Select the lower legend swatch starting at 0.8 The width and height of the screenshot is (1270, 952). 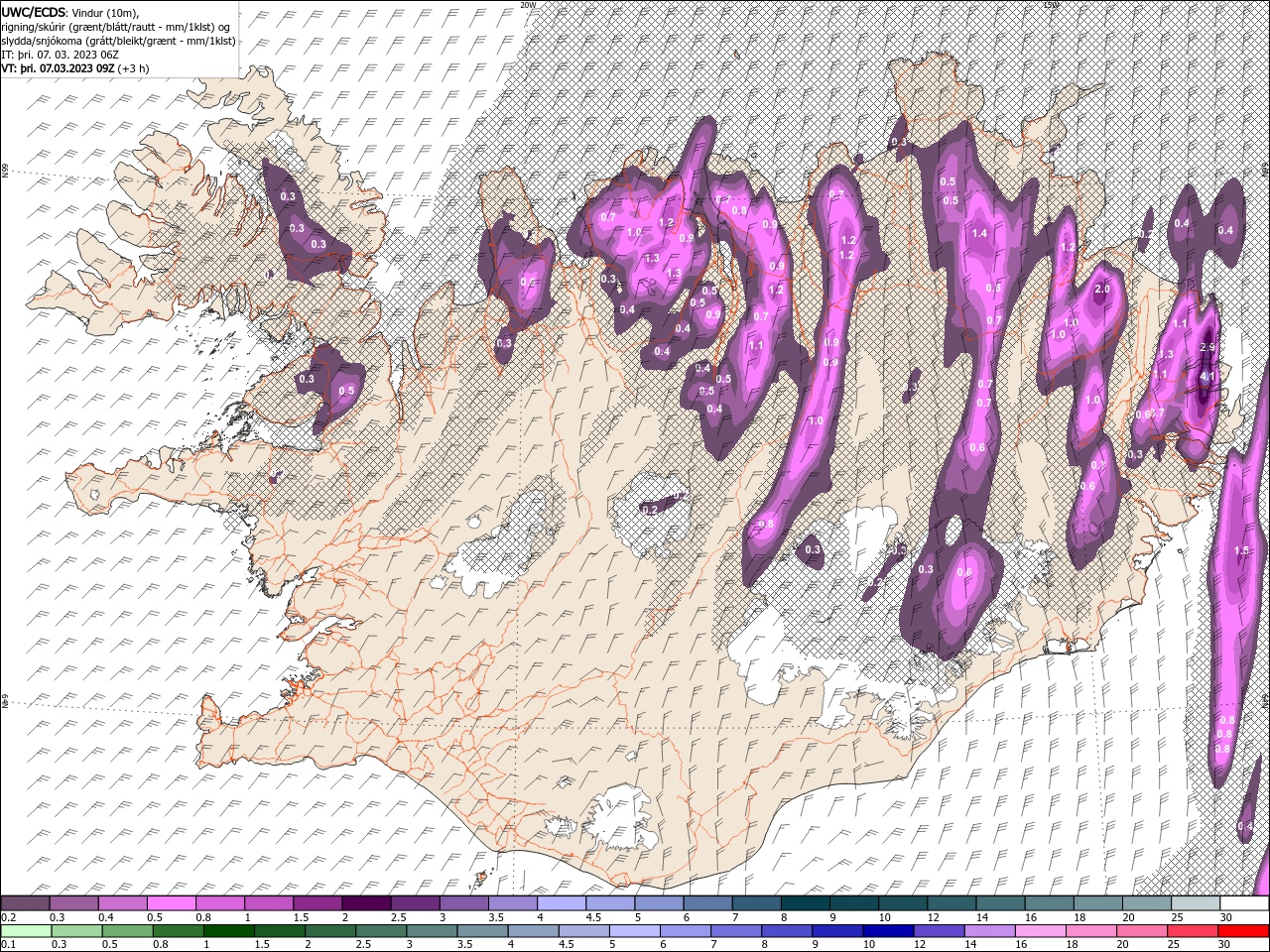point(178,930)
